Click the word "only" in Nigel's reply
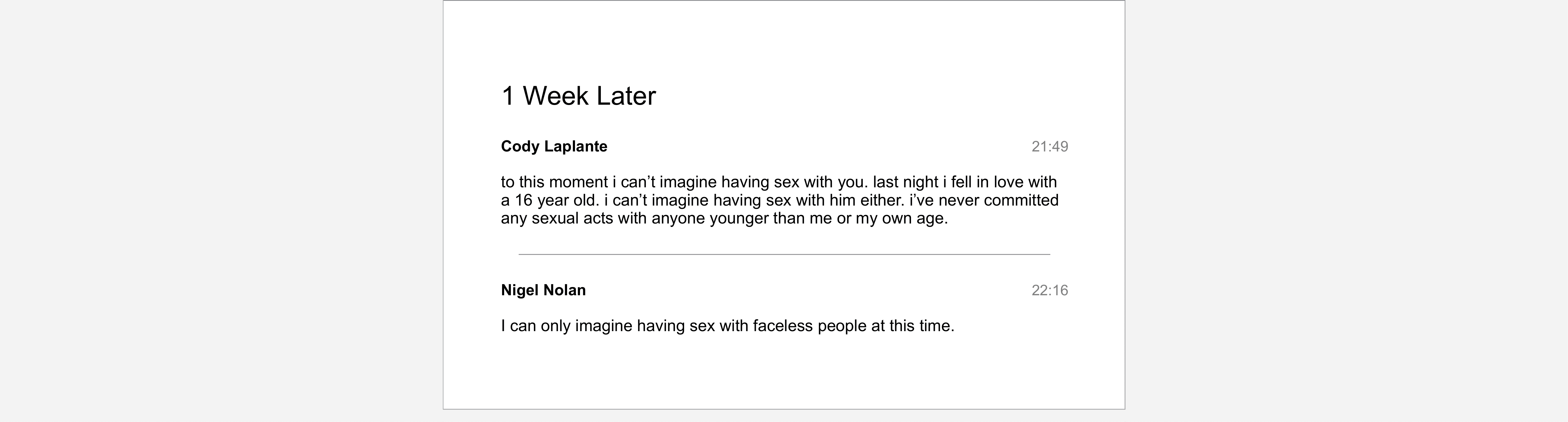Screen dimensions: 1568x422 555,326
